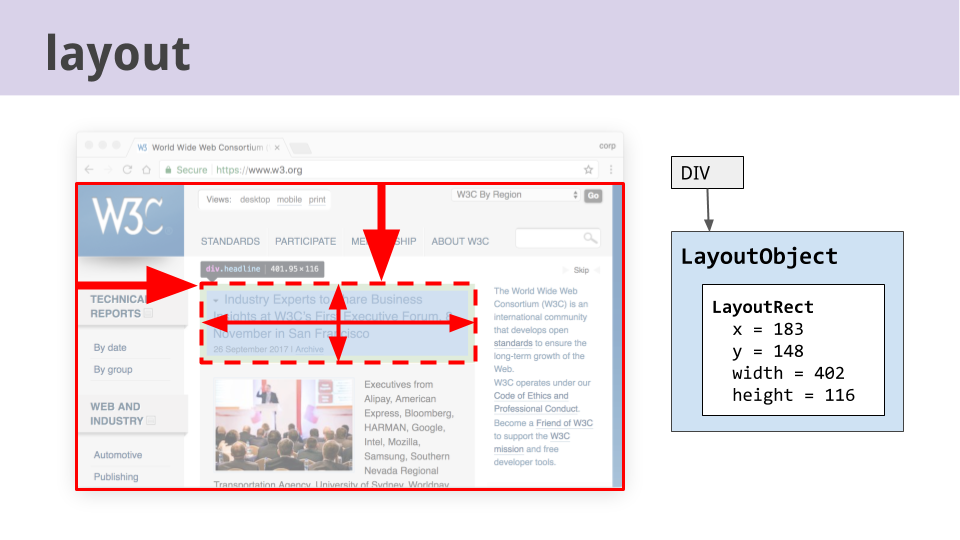Screen dimensions: 960x540
Task: Click the 'y = 148' value
Action: pos(768,351)
